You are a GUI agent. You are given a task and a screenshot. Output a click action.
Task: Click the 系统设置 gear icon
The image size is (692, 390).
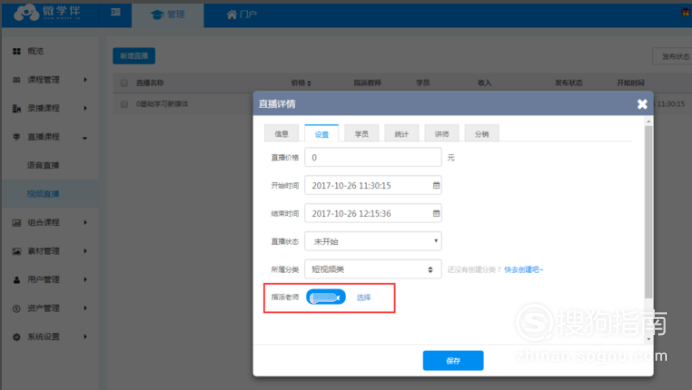click(17, 337)
